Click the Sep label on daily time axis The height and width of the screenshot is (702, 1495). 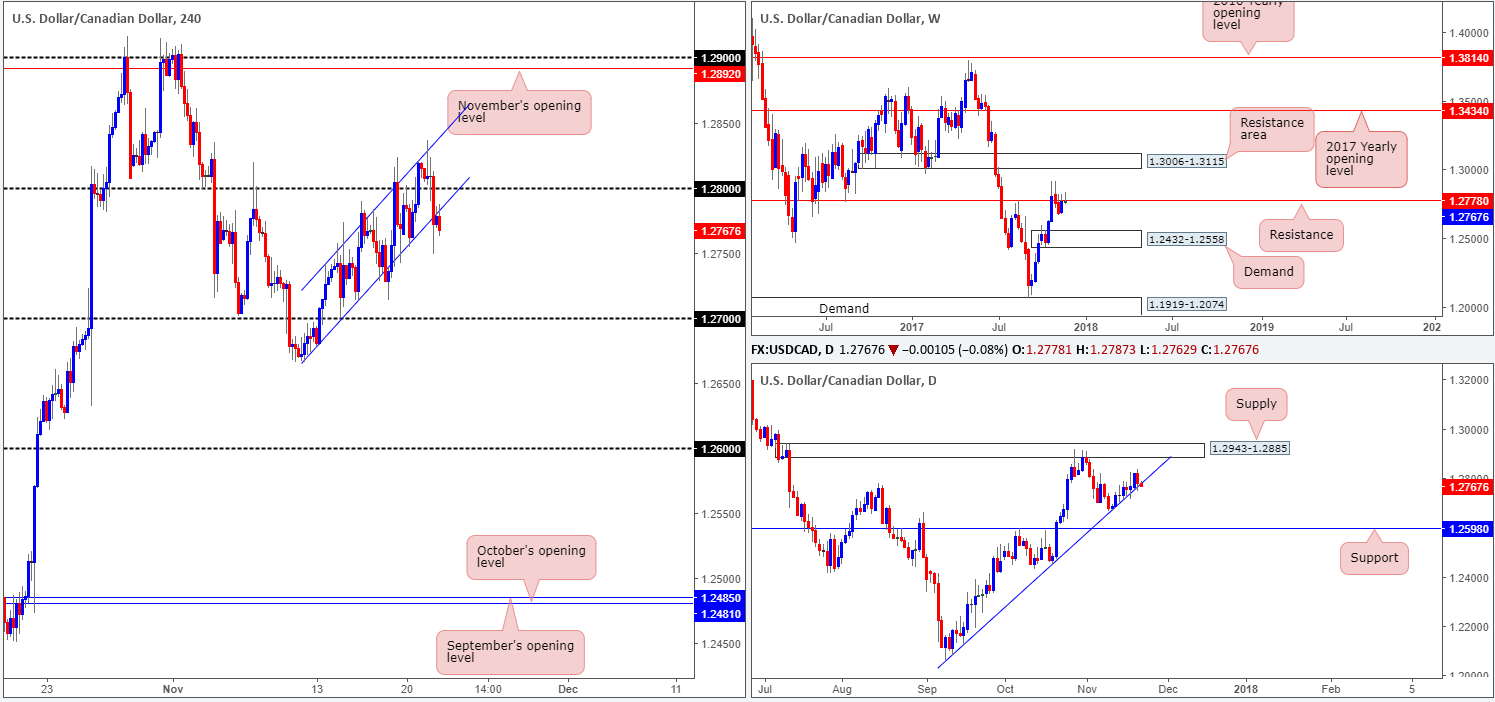pyautogui.click(x=926, y=689)
